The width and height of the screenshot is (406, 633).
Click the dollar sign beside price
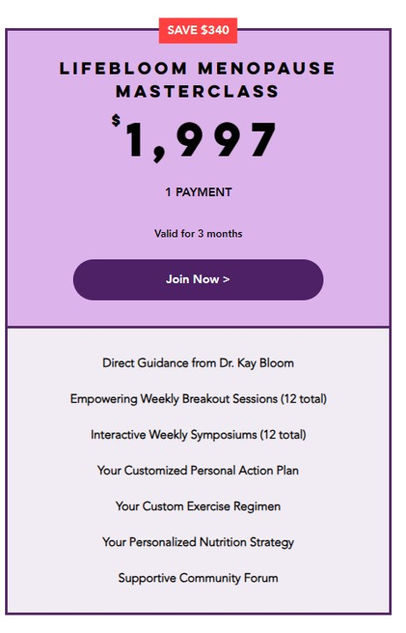click(116, 120)
